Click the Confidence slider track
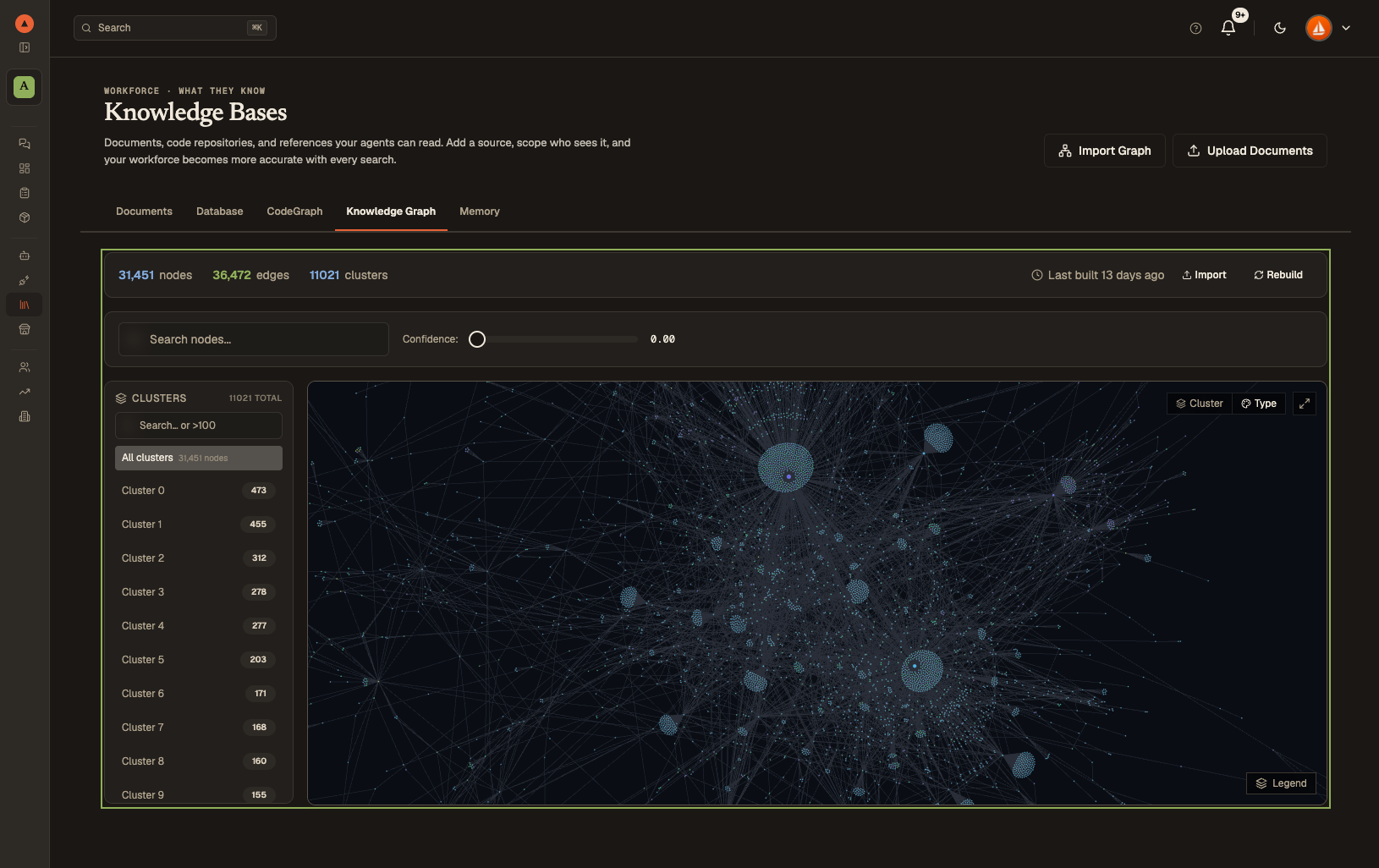1379x868 pixels. point(553,339)
